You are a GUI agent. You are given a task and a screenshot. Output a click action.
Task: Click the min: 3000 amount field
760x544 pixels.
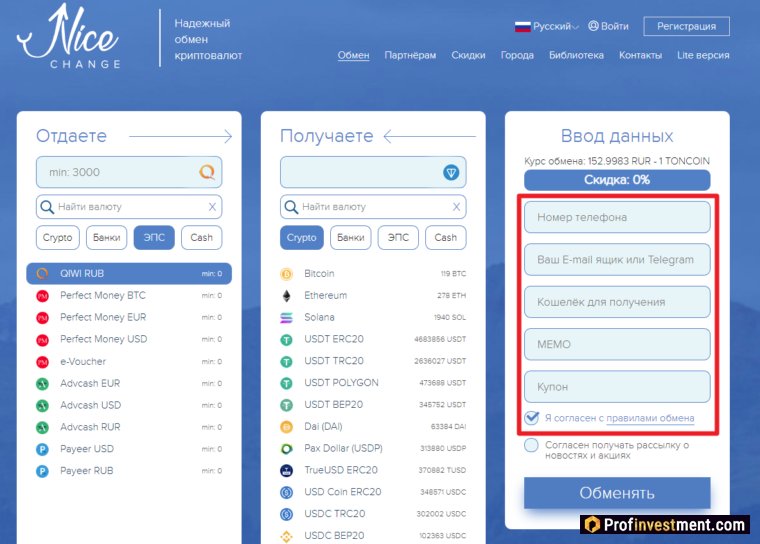129,172
